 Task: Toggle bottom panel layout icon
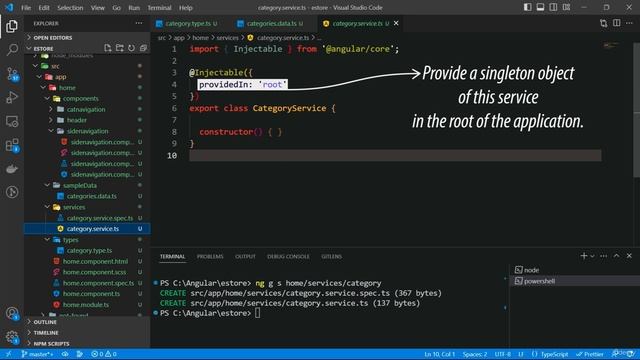click(540, 7)
